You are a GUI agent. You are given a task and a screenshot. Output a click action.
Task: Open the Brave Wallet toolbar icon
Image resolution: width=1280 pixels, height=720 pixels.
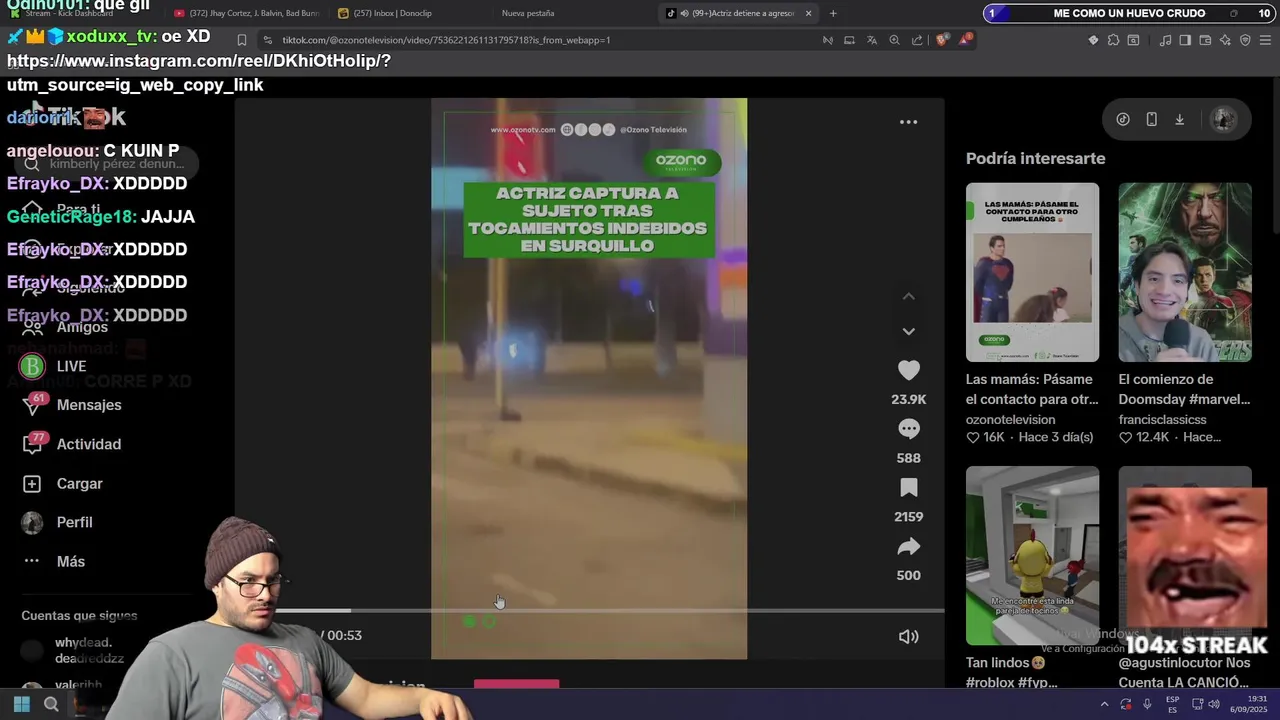[x=1205, y=40]
